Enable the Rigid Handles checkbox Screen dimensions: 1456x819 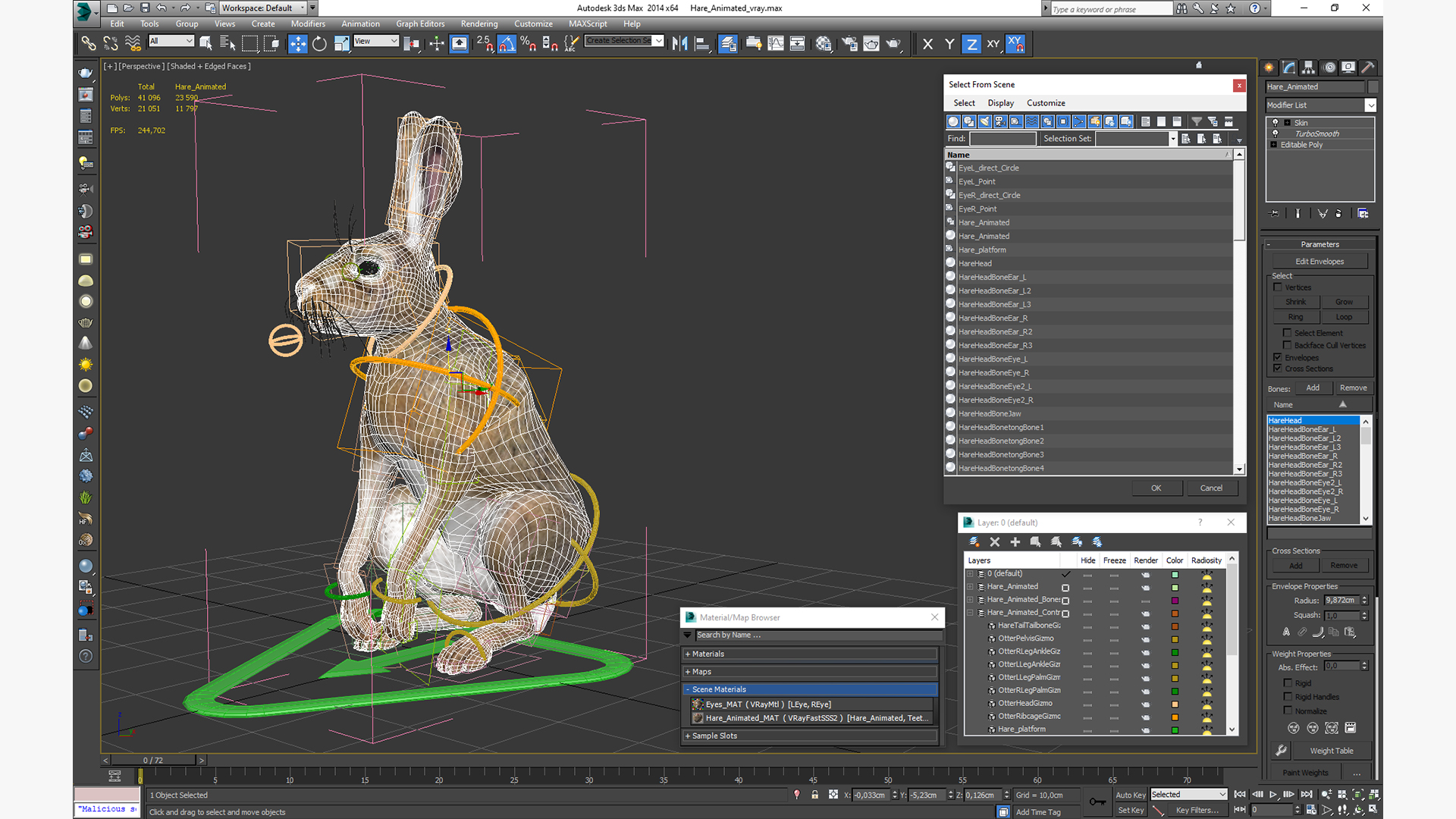[x=1288, y=697]
